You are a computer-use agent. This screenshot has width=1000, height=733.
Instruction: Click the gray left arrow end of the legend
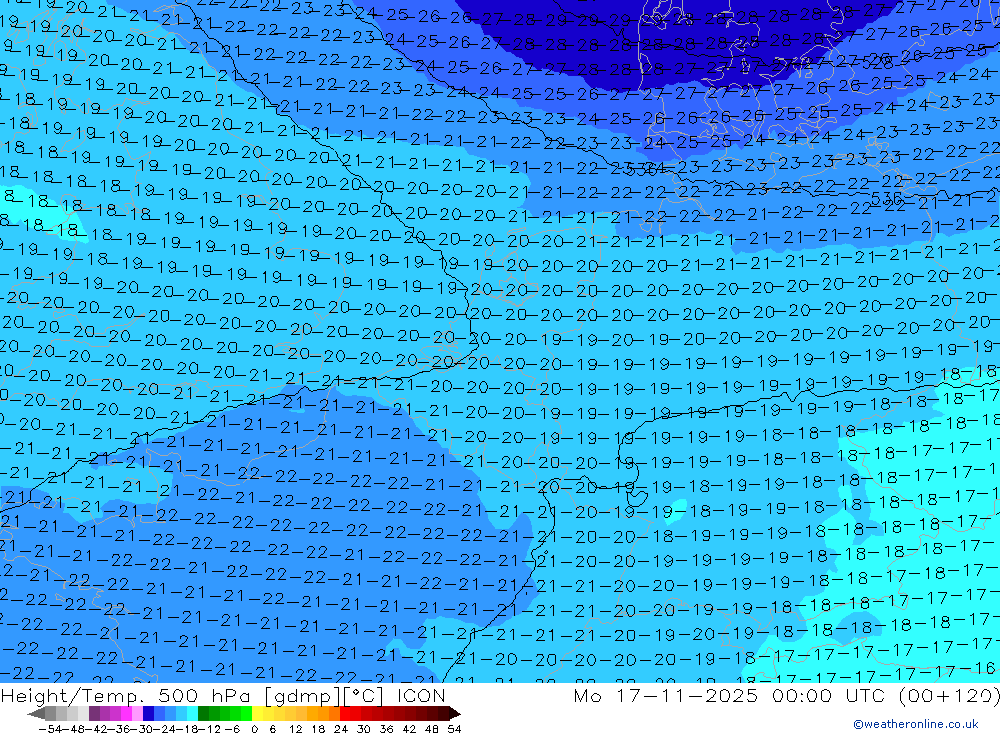click(x=36, y=714)
